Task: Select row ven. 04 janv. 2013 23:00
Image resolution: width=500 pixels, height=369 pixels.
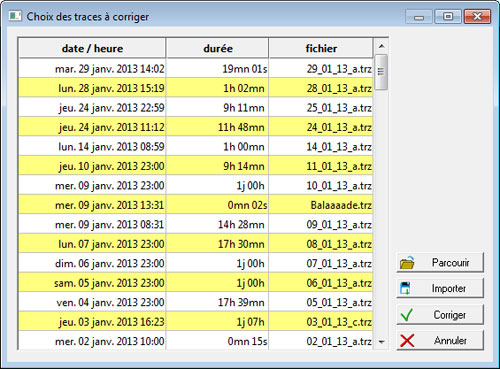Action: 196,302
